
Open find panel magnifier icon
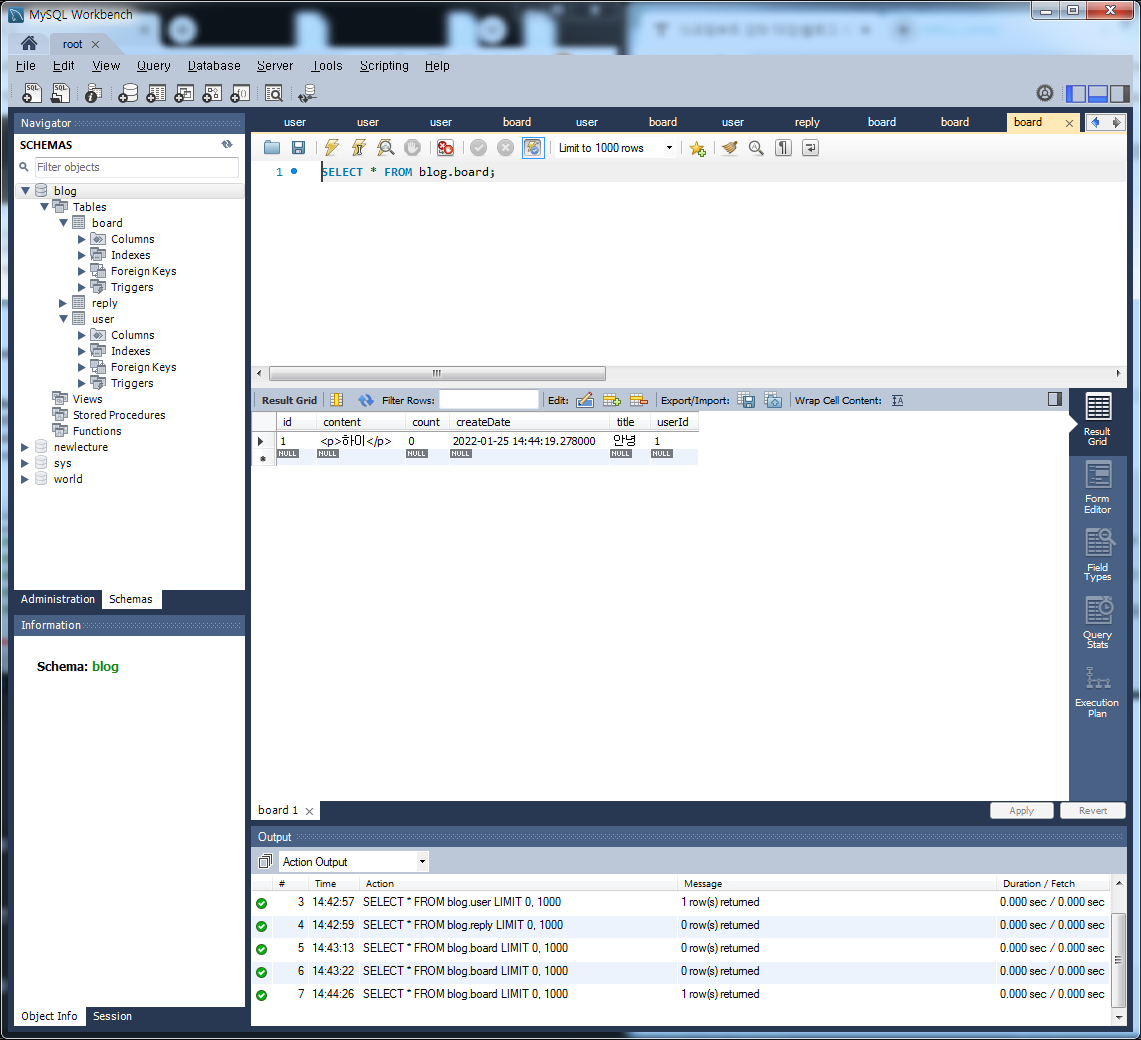pyautogui.click(x=756, y=148)
